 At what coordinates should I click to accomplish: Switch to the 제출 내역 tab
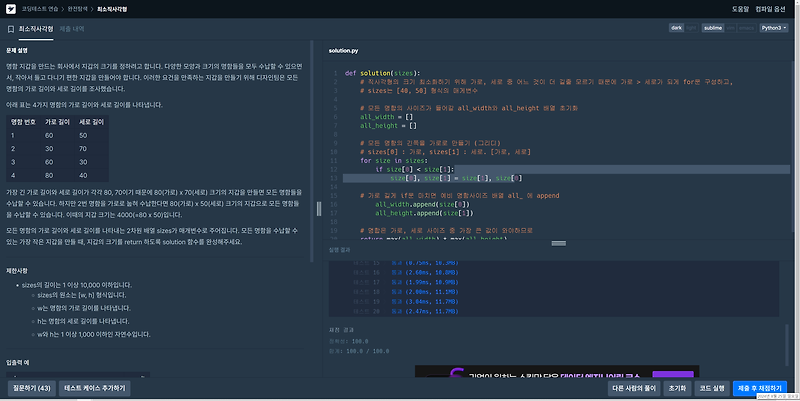tap(72, 29)
